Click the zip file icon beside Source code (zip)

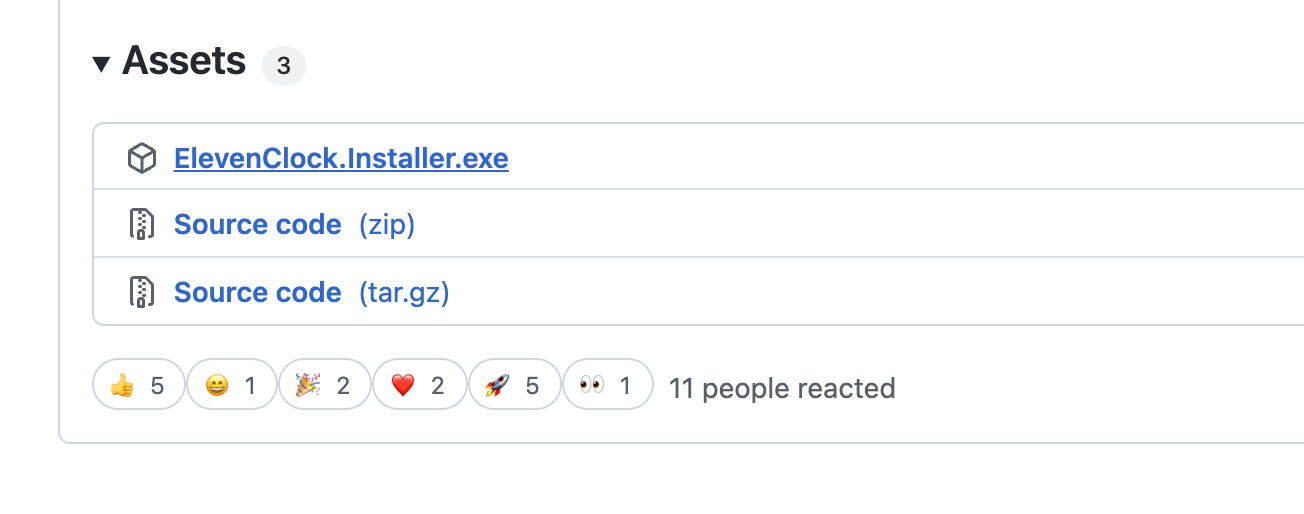pyautogui.click(x=142, y=224)
